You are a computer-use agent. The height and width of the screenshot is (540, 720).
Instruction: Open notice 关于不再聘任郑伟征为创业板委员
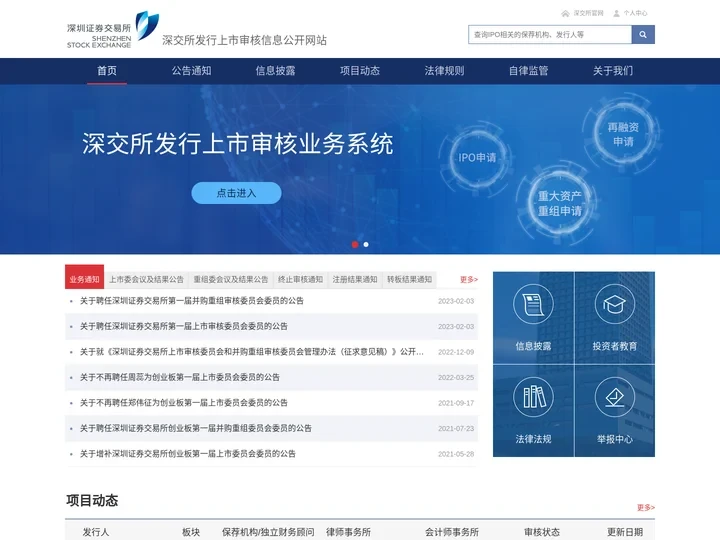click(184, 403)
